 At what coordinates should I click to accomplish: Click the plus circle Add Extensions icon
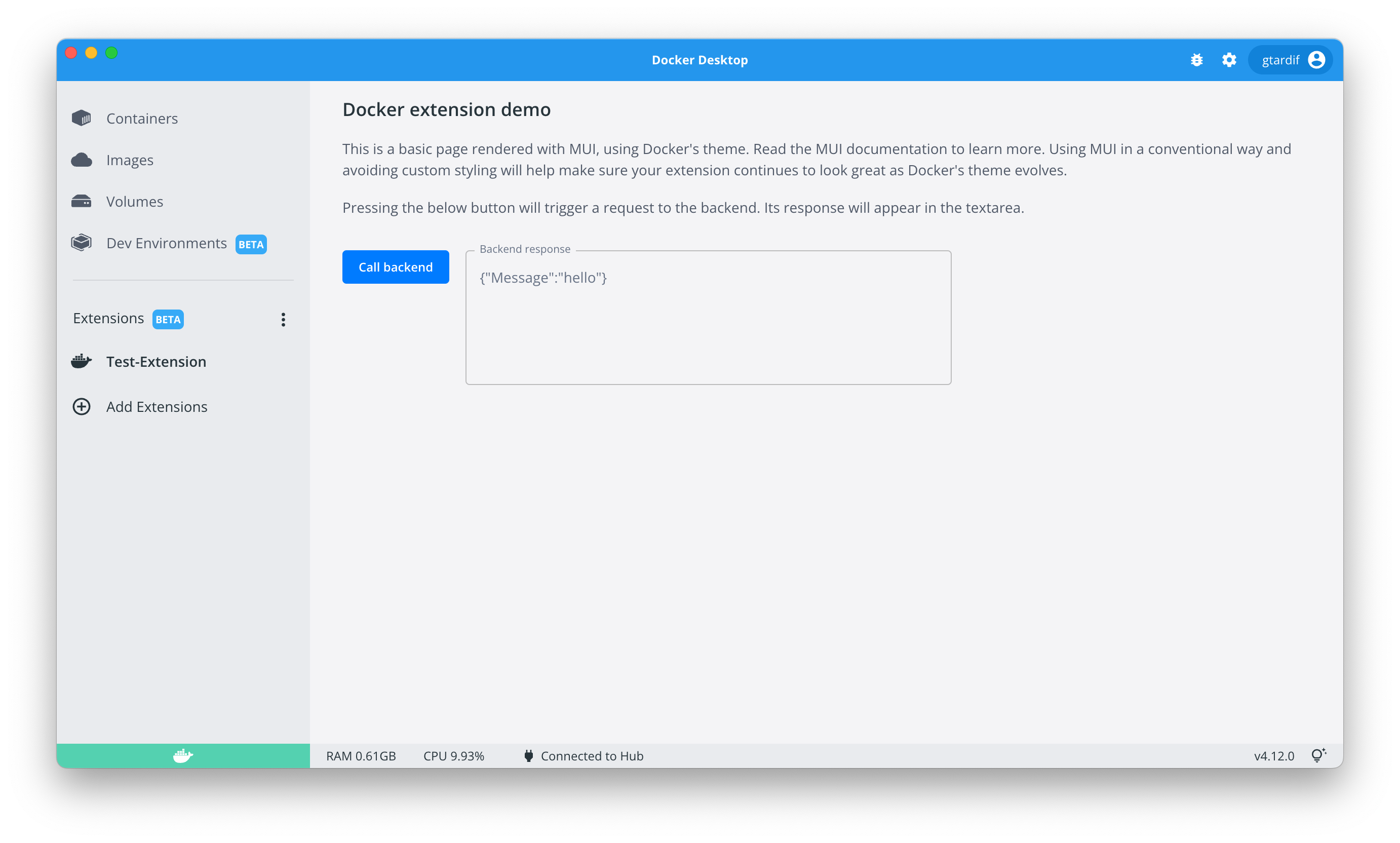coord(81,407)
